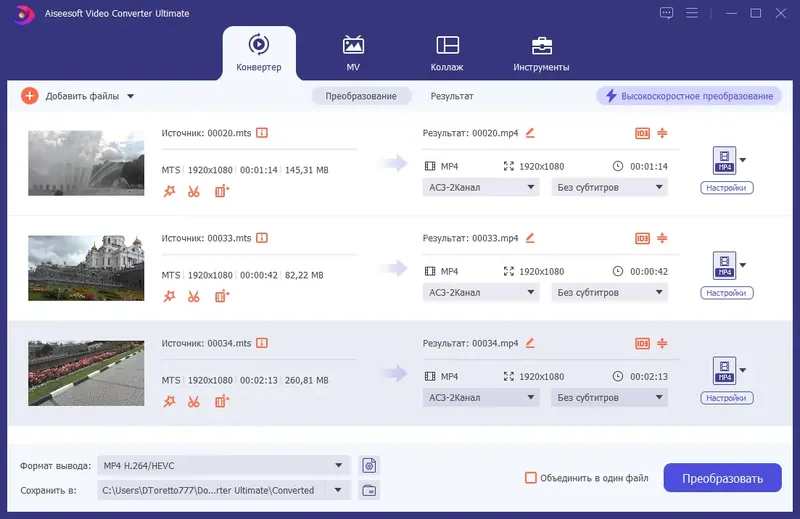The height and width of the screenshot is (519, 800).
Task: Open info for source 00020.mts
Action: tap(262, 133)
